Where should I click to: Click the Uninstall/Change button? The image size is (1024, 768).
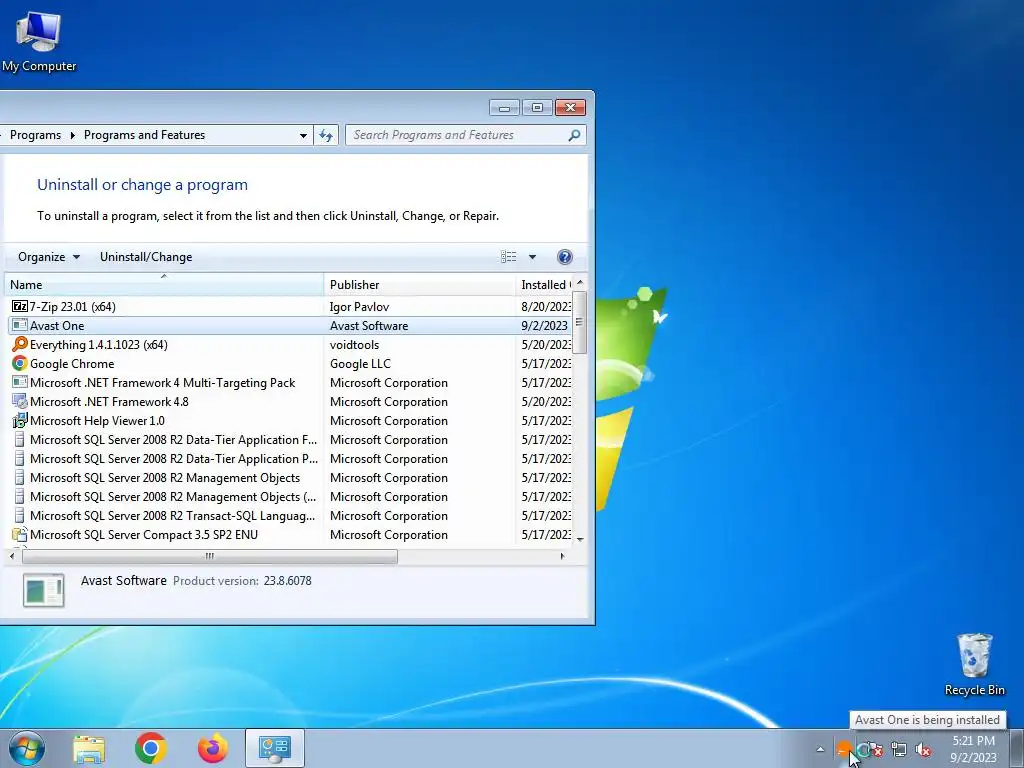[x=146, y=257]
